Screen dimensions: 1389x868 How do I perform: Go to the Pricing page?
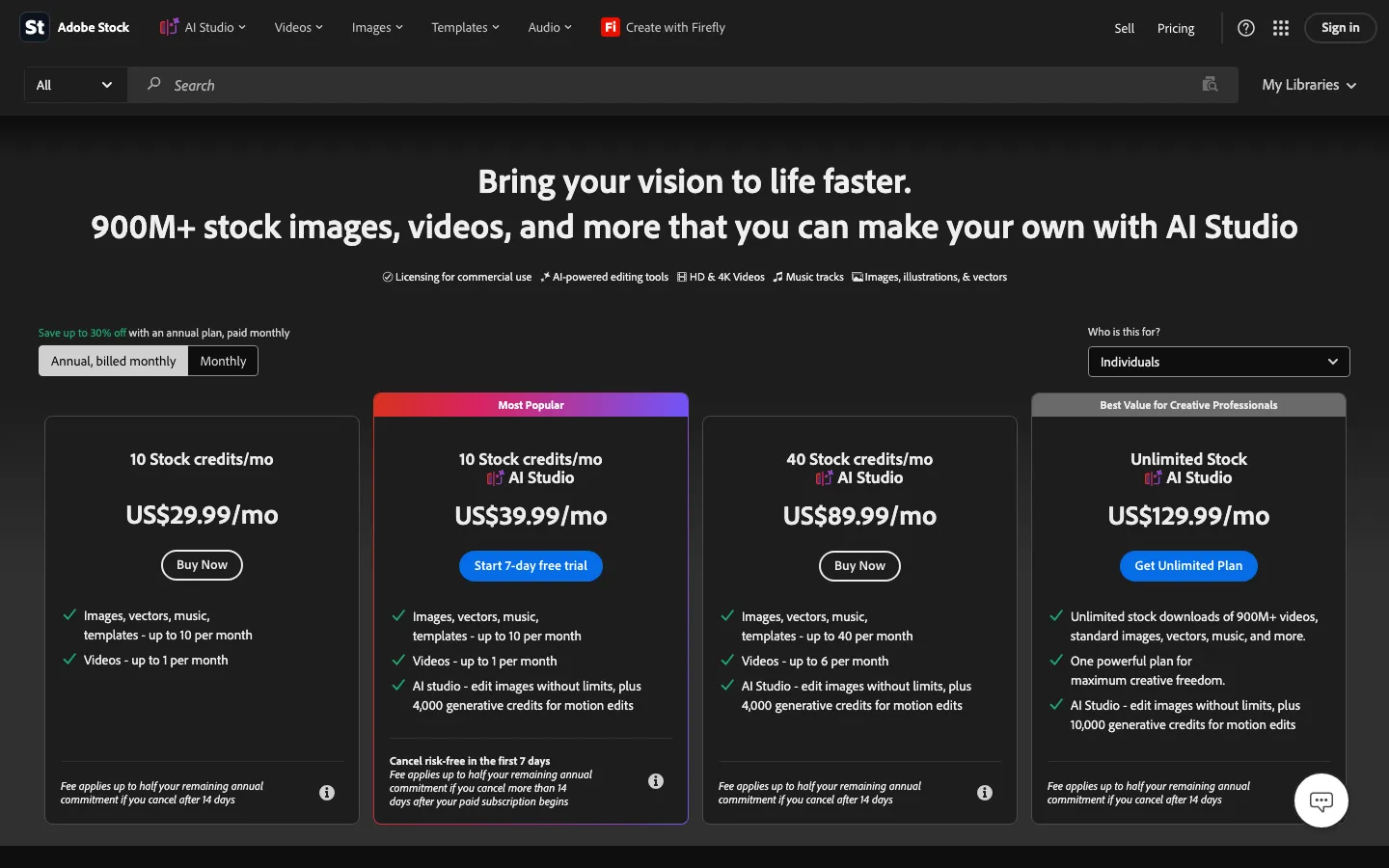pos(1176,28)
